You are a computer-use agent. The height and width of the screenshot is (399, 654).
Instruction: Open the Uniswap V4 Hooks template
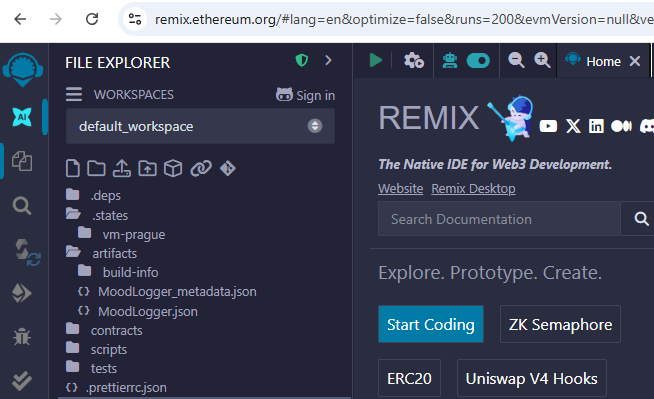click(x=531, y=378)
